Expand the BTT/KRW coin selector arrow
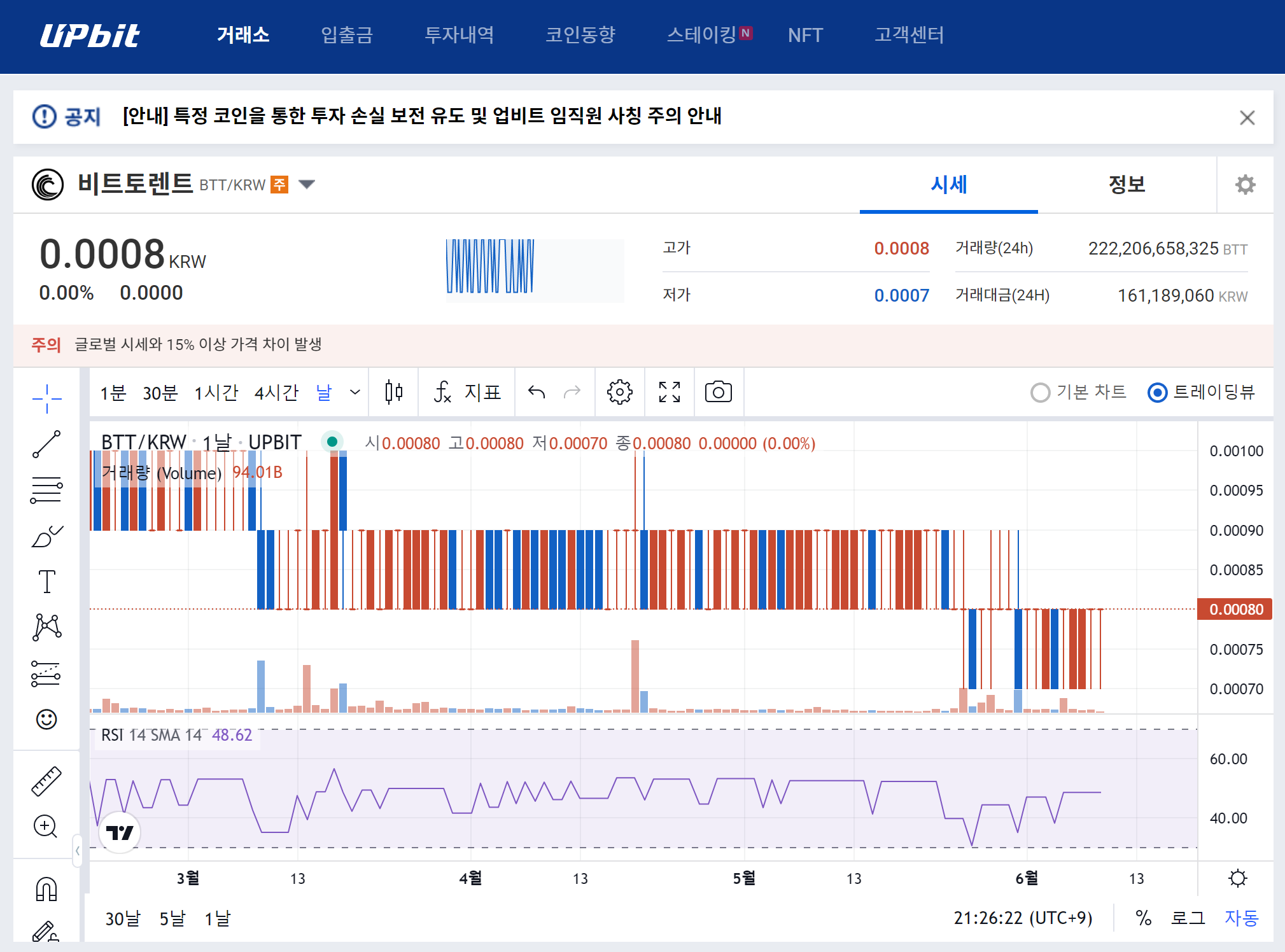 tap(307, 185)
